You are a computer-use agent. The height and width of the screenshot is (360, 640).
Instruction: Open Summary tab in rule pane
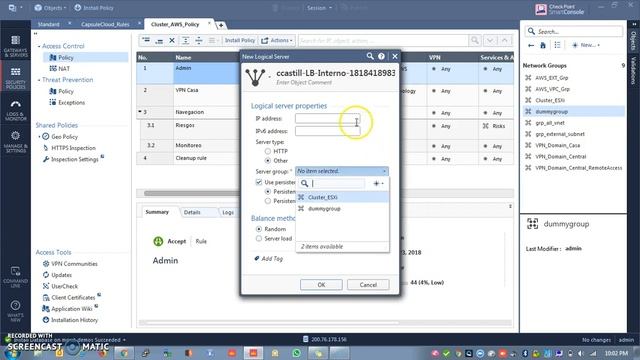pos(157,212)
